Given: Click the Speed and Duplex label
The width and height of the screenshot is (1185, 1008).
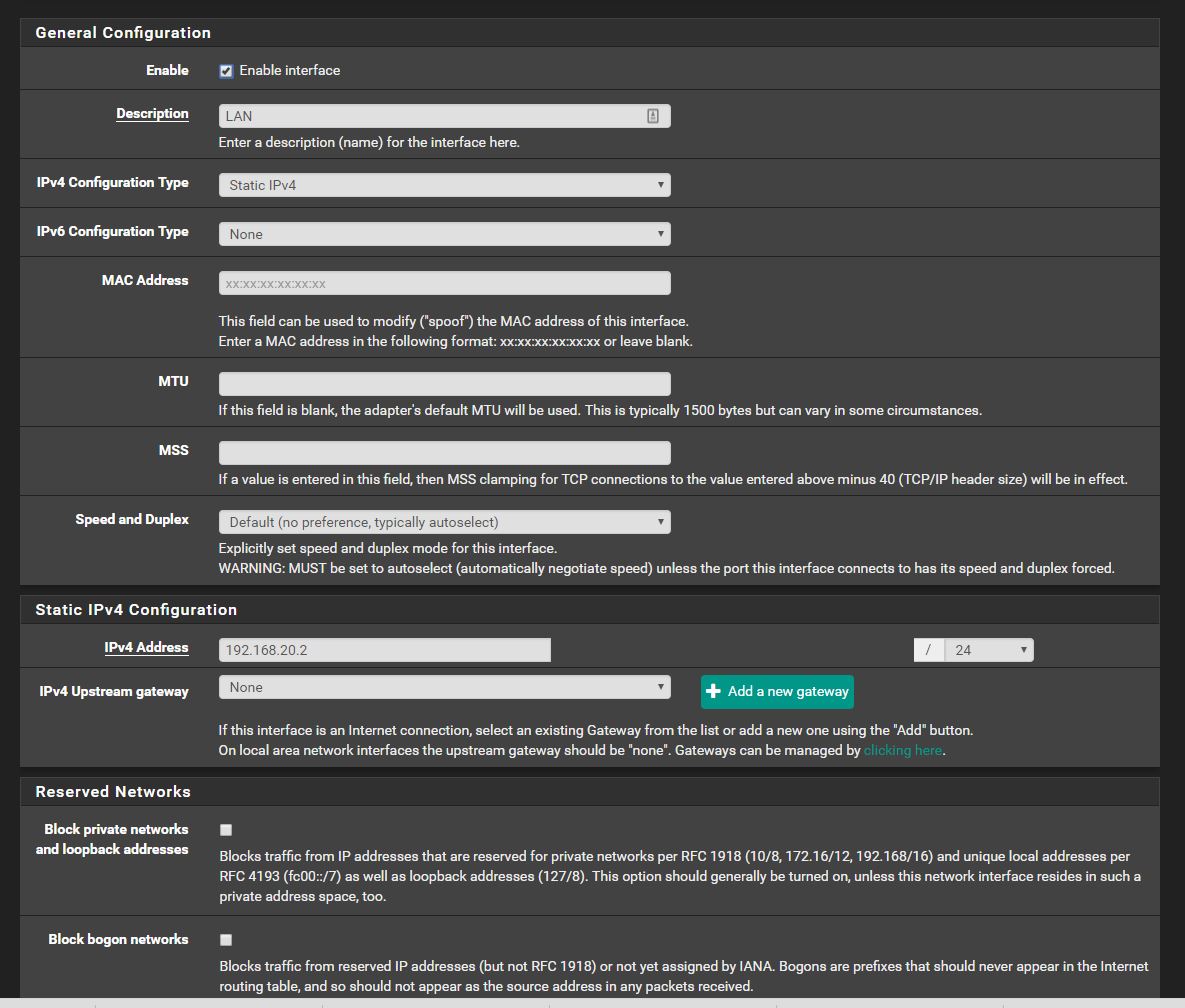Looking at the screenshot, I should [132, 519].
